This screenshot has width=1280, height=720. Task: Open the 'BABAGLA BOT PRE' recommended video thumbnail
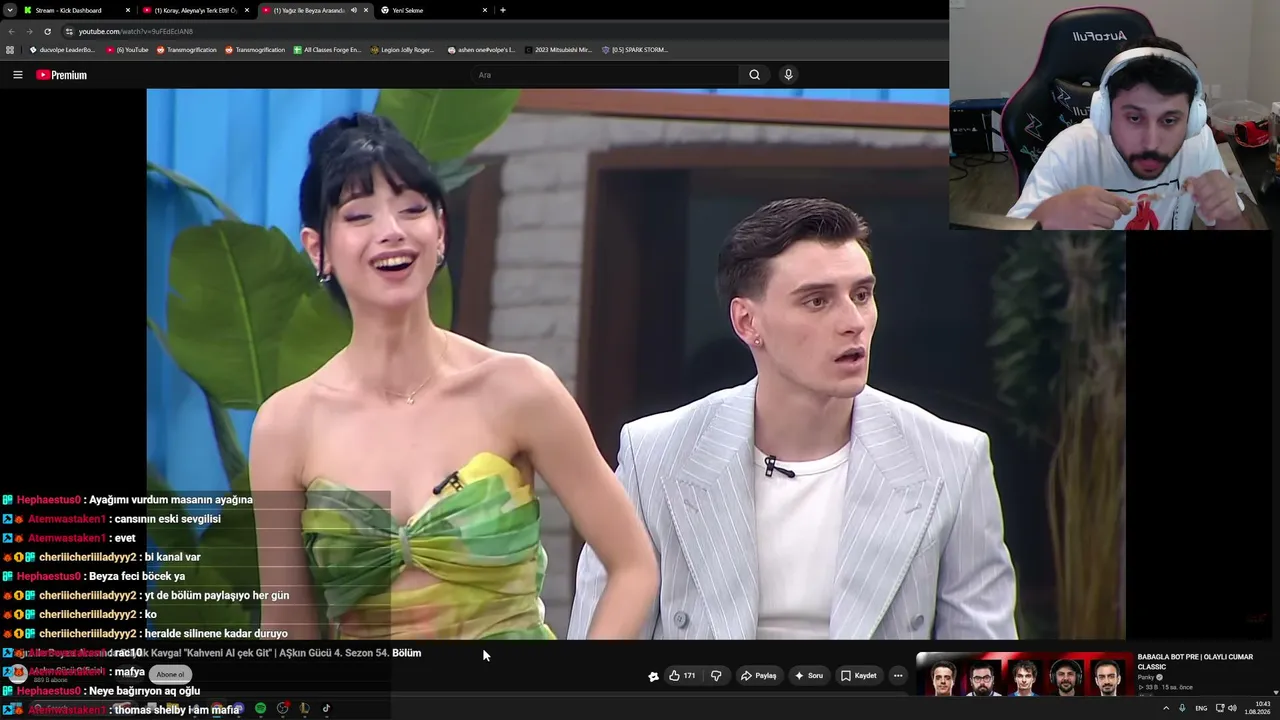point(1023,675)
